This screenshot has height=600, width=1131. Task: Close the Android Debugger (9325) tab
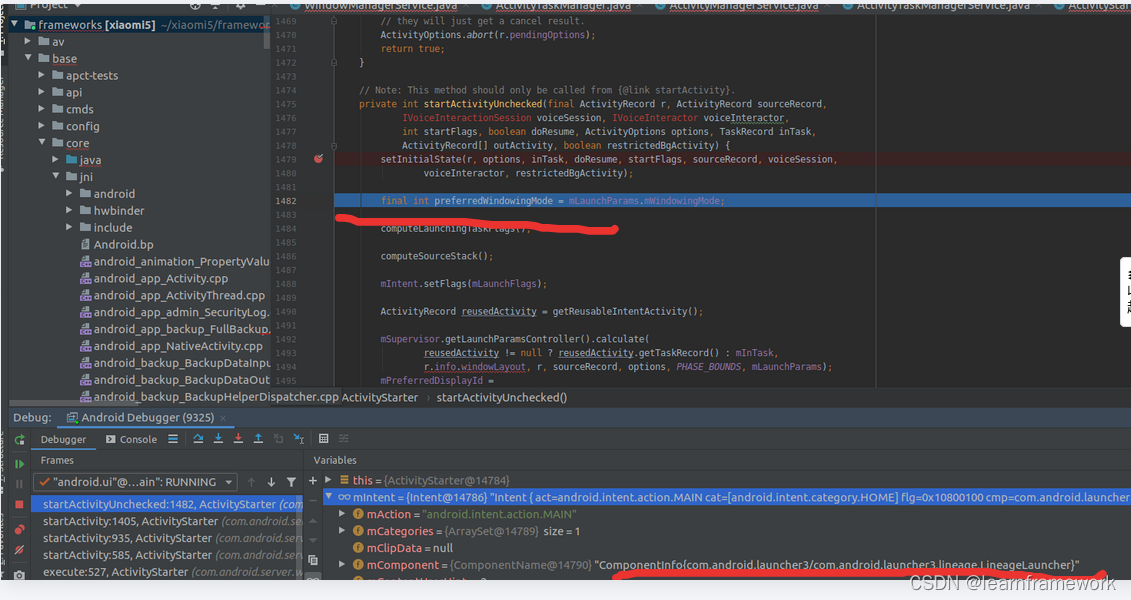(x=224, y=418)
